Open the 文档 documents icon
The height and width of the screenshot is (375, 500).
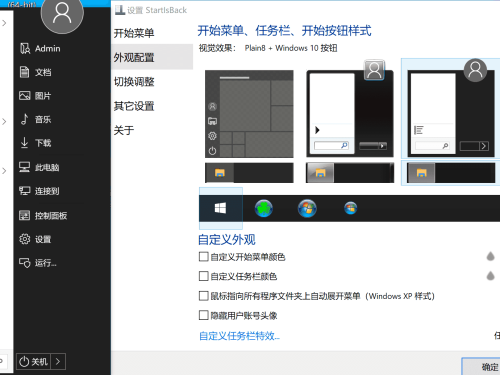tap(25, 72)
